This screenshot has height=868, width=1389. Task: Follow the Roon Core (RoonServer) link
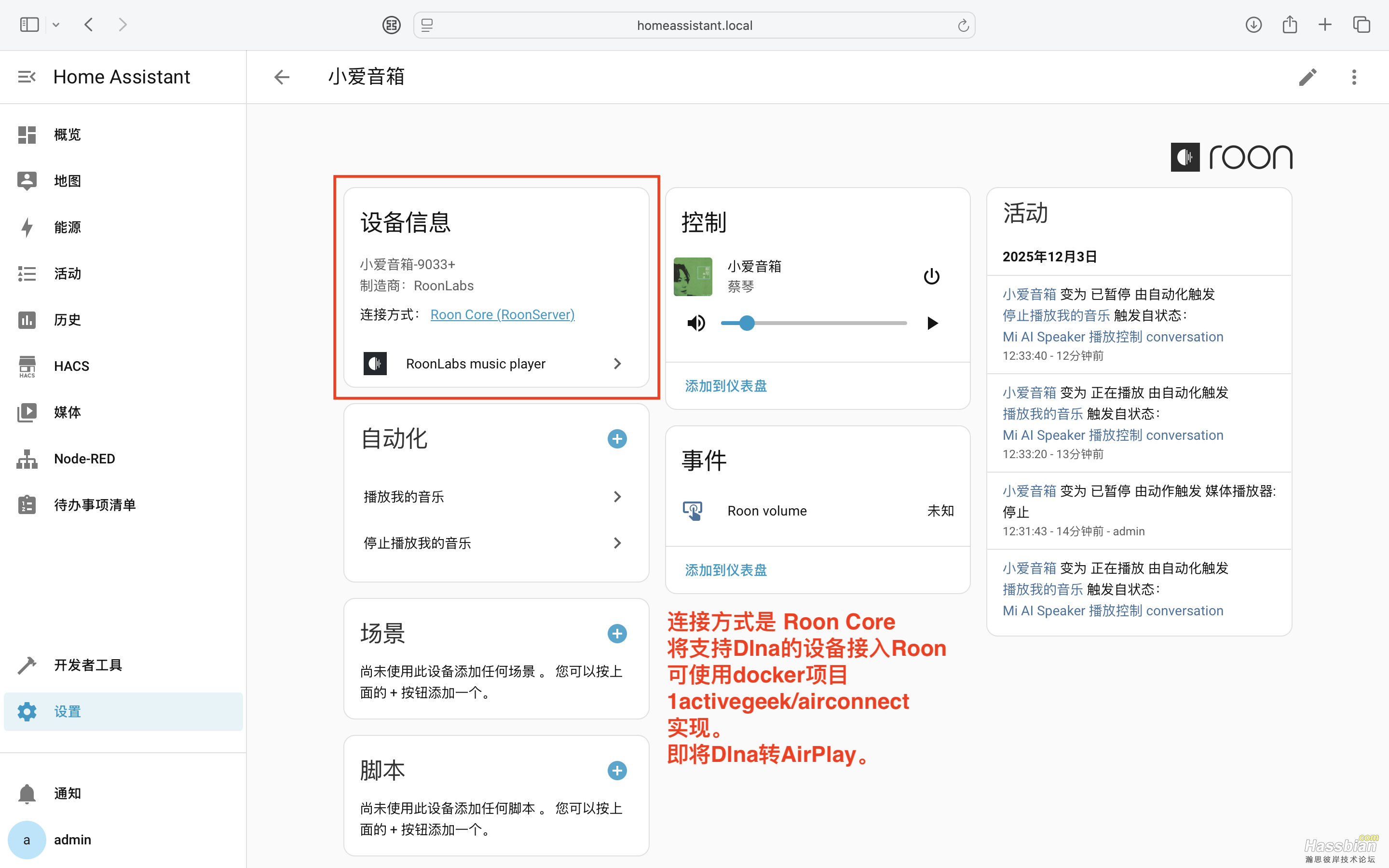(x=502, y=314)
